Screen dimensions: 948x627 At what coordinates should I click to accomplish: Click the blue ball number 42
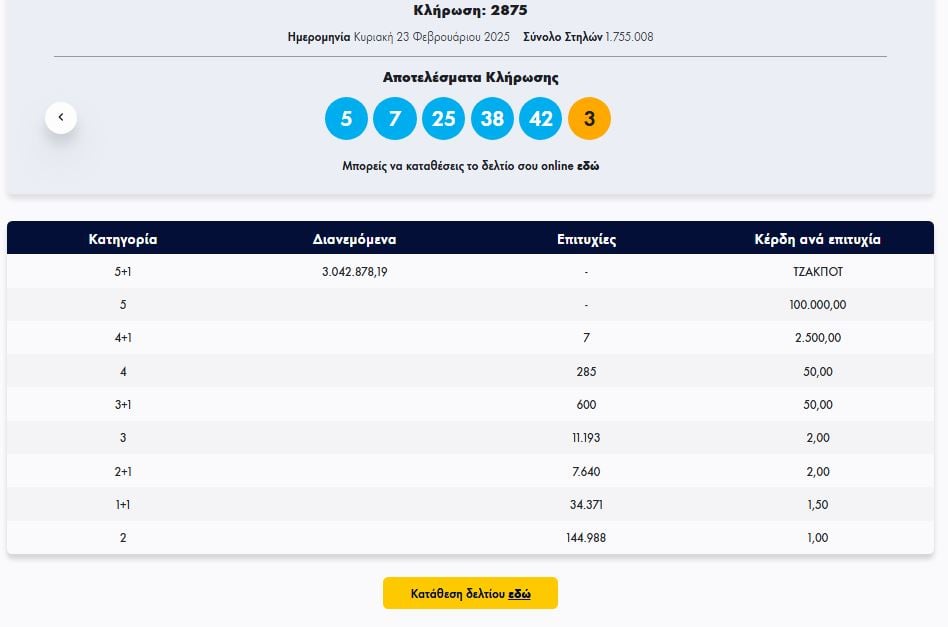point(541,119)
